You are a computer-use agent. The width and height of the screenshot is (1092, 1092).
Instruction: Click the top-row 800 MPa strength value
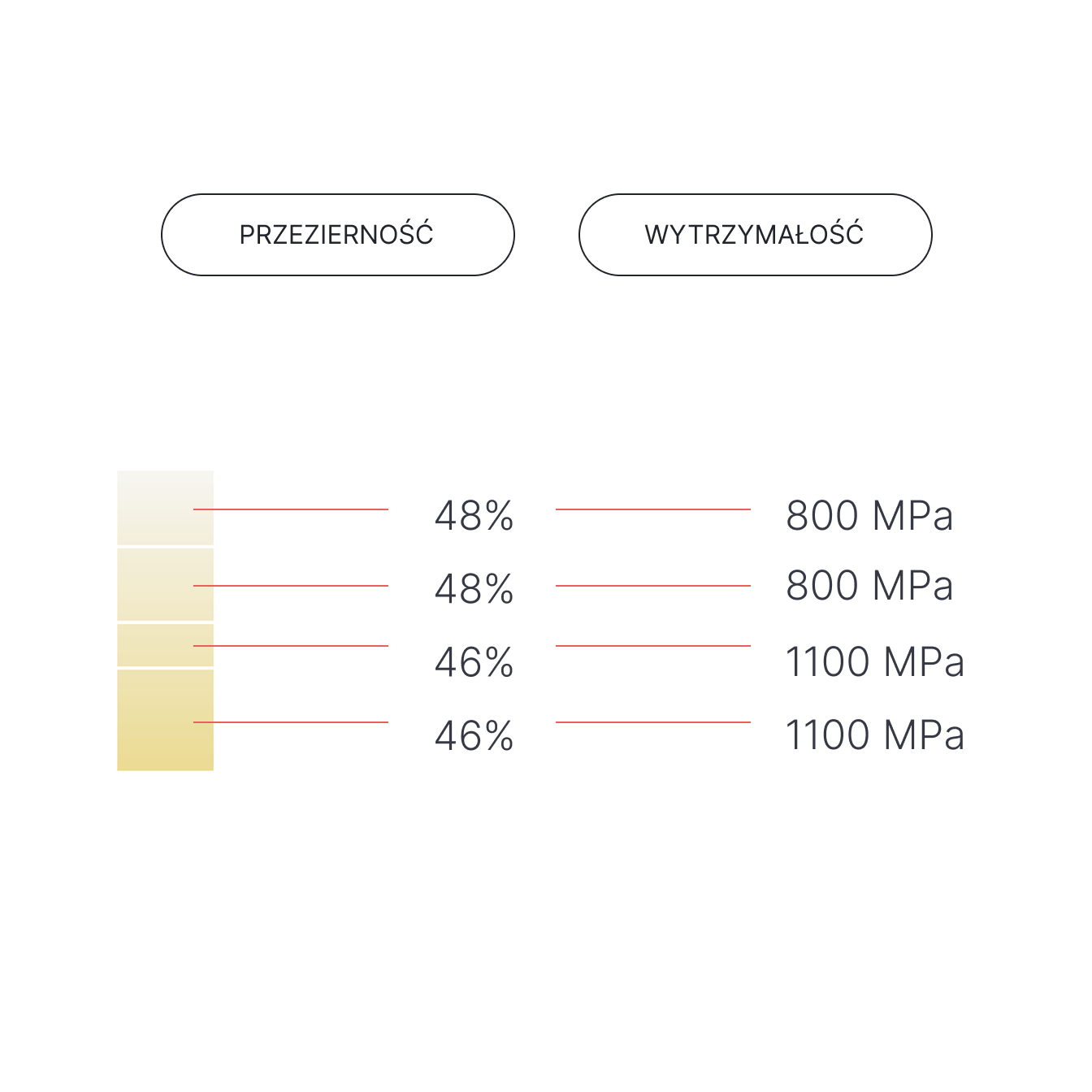coord(869,516)
